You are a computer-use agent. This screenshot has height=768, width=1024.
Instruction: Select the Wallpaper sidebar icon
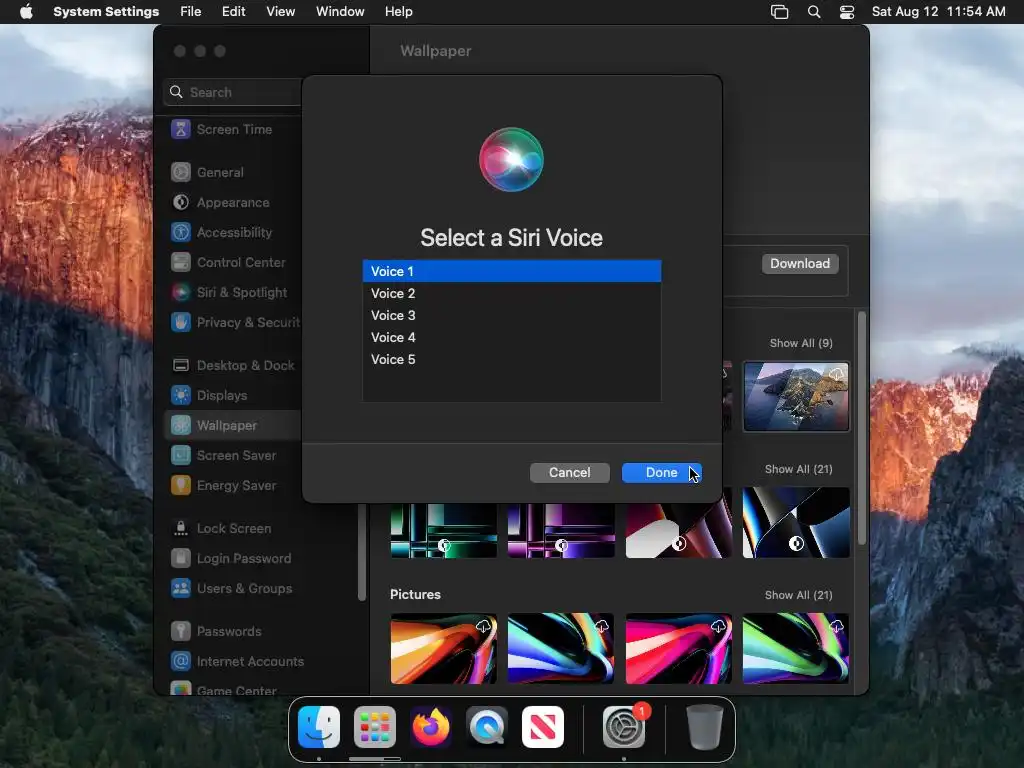click(x=181, y=426)
